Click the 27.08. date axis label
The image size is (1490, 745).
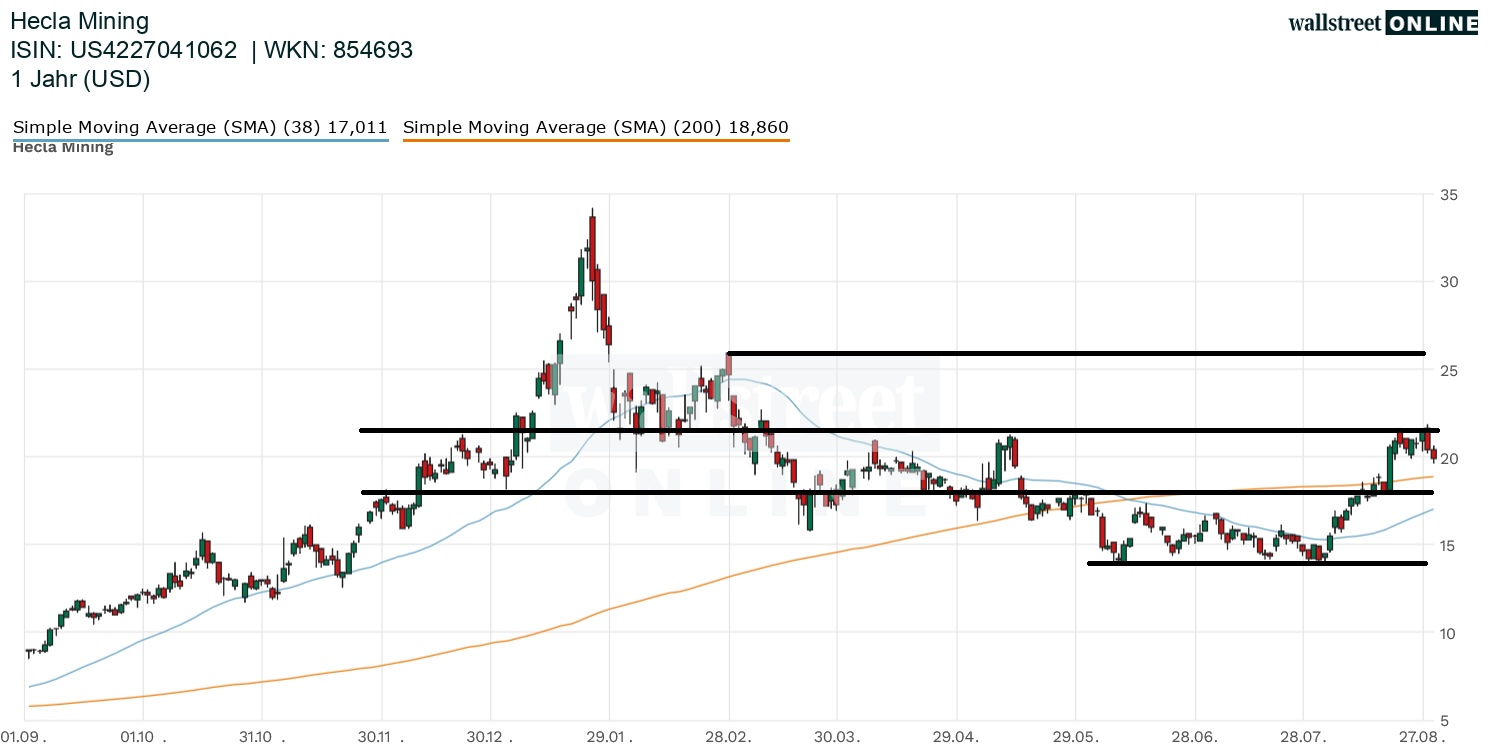click(1422, 735)
